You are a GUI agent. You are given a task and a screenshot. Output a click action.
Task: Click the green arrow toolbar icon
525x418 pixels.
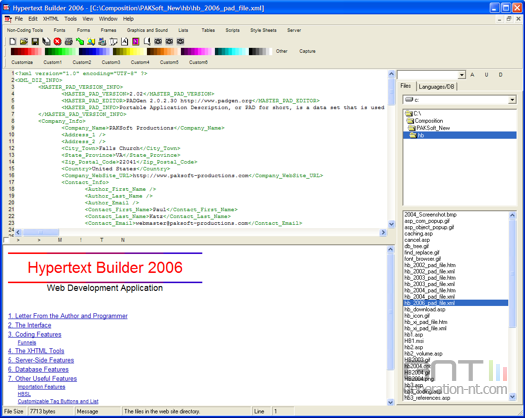(80, 42)
